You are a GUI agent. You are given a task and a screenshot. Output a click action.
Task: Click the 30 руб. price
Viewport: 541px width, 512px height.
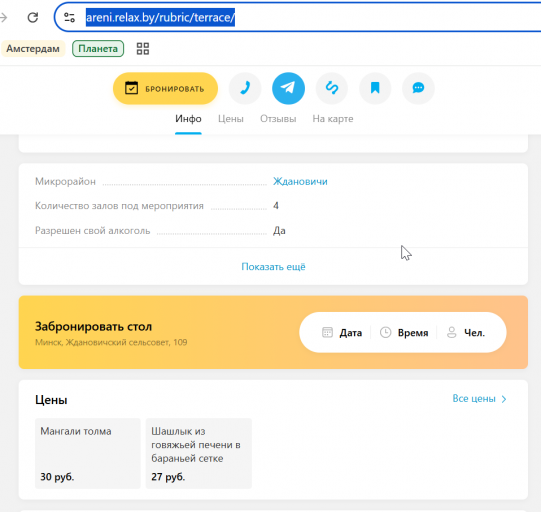coord(57,477)
